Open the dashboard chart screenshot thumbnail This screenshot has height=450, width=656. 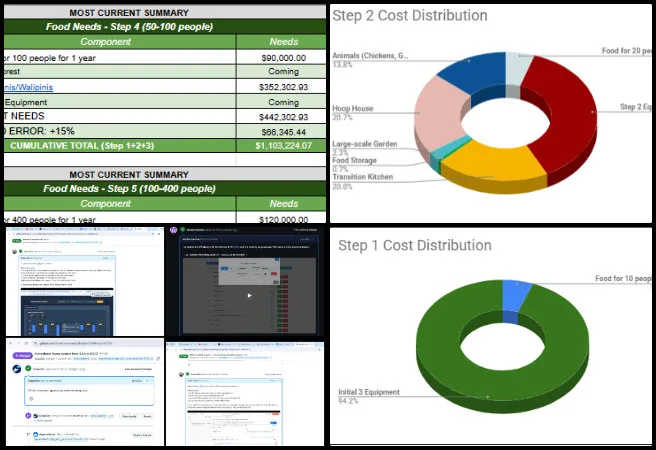pyautogui.click(x=85, y=282)
